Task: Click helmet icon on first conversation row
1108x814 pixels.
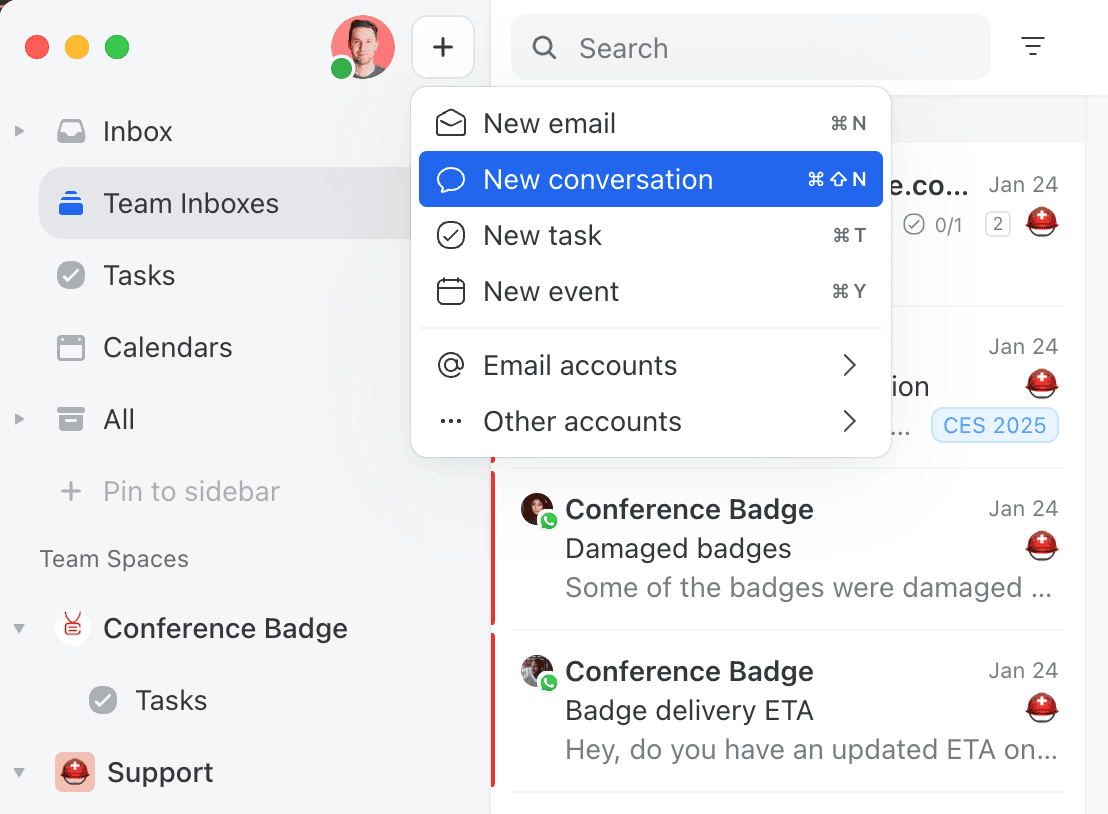Action: tap(1042, 222)
